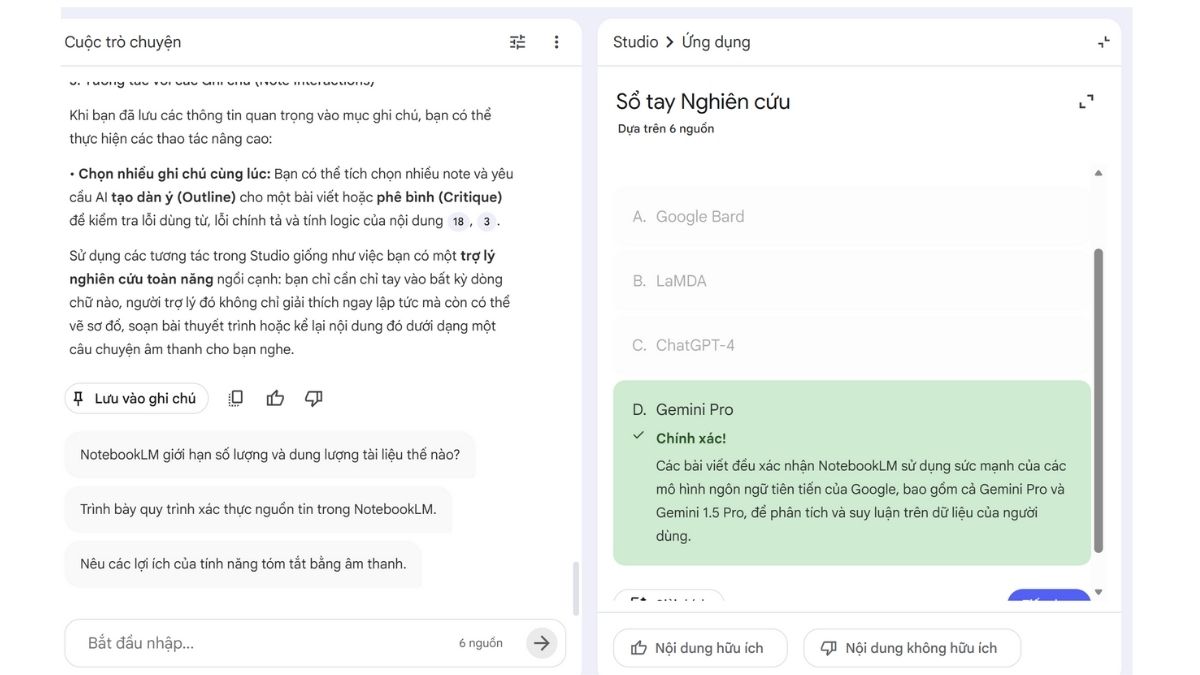Send message with the arrow button
1200x675 pixels.
(541, 643)
